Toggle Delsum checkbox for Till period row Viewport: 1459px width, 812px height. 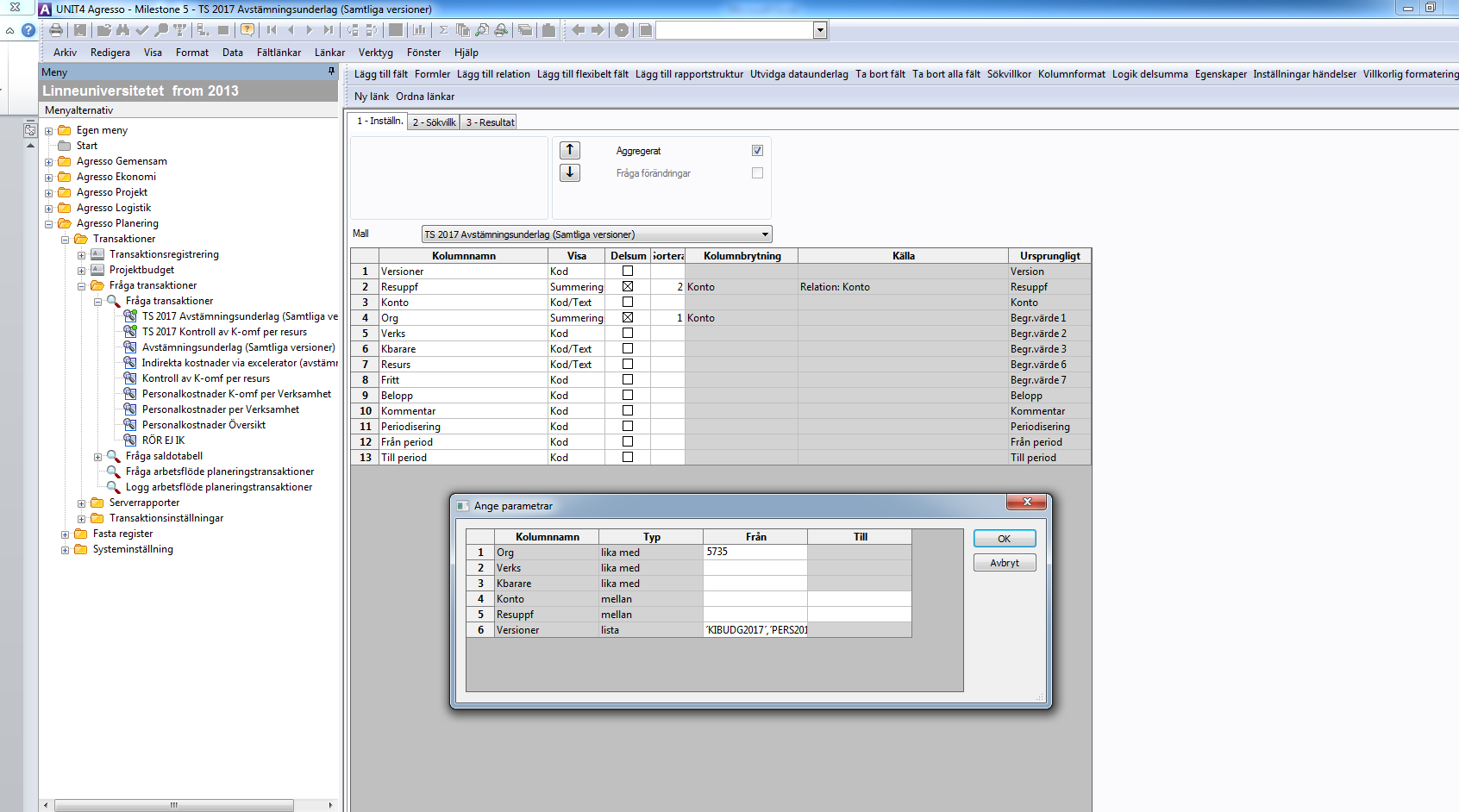pos(628,458)
